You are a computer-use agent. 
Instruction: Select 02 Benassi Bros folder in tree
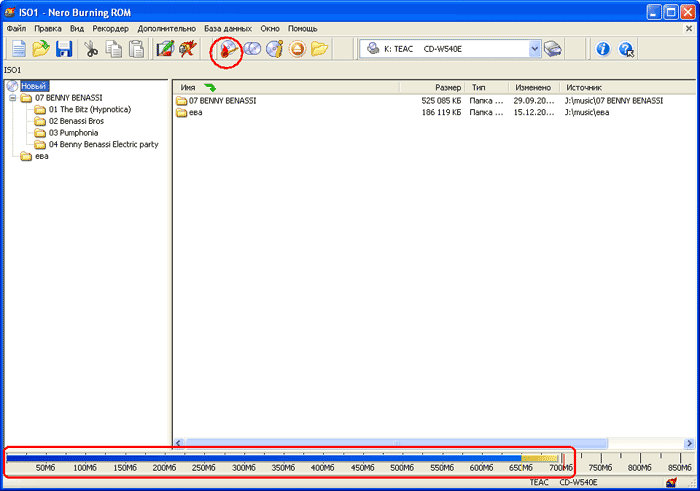(x=75, y=121)
